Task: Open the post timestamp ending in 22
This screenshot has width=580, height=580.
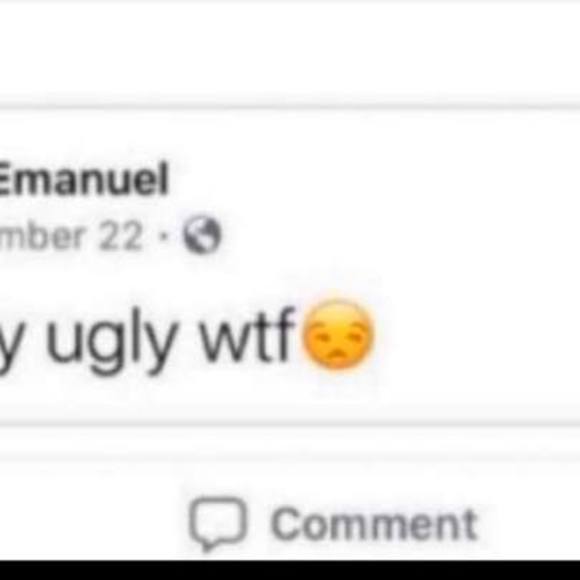Action: 71,236
